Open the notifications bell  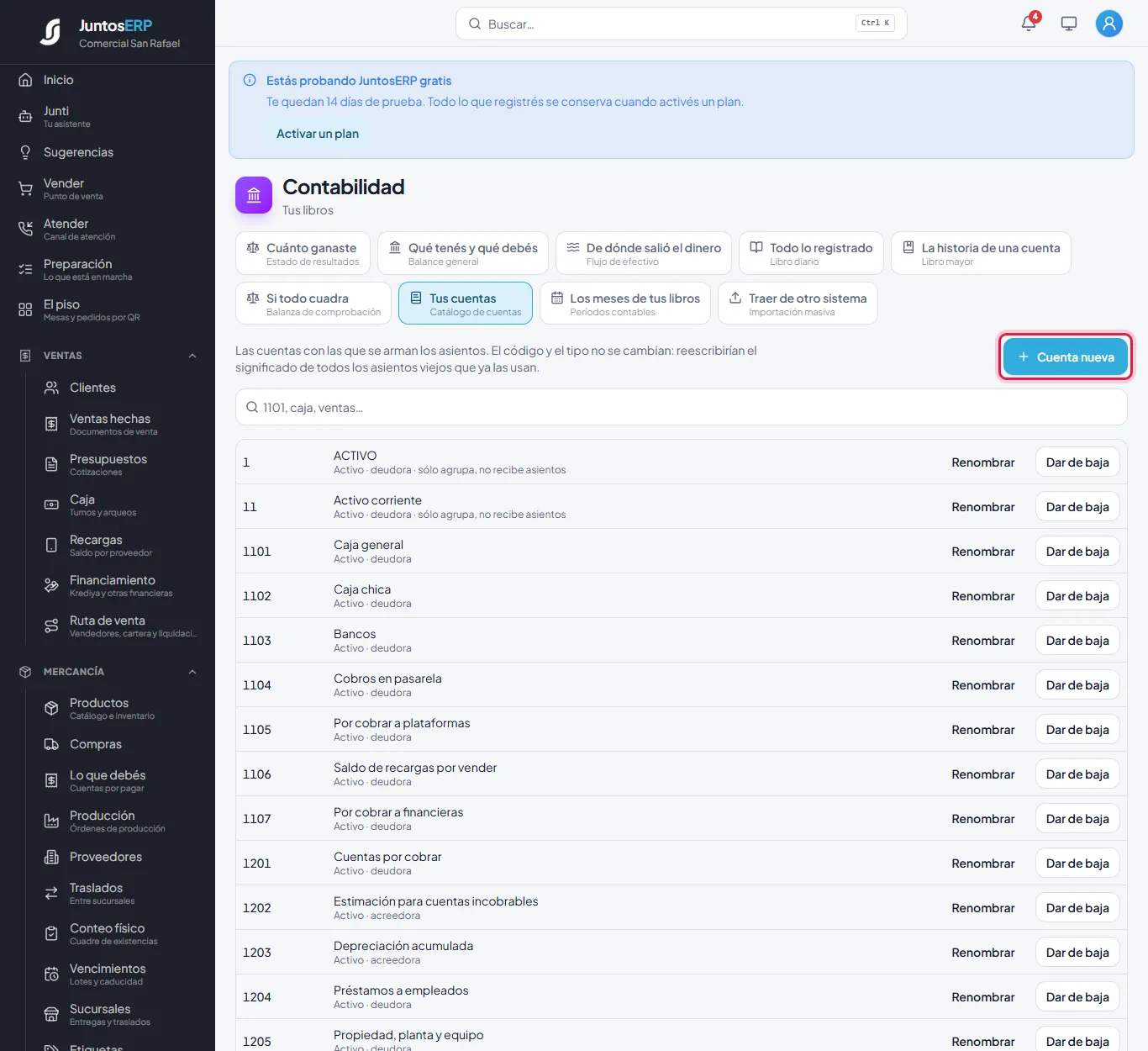click(x=1029, y=24)
